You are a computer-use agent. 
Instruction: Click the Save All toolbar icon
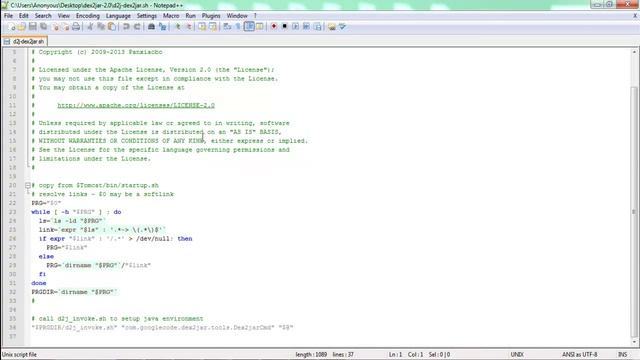(43, 27)
